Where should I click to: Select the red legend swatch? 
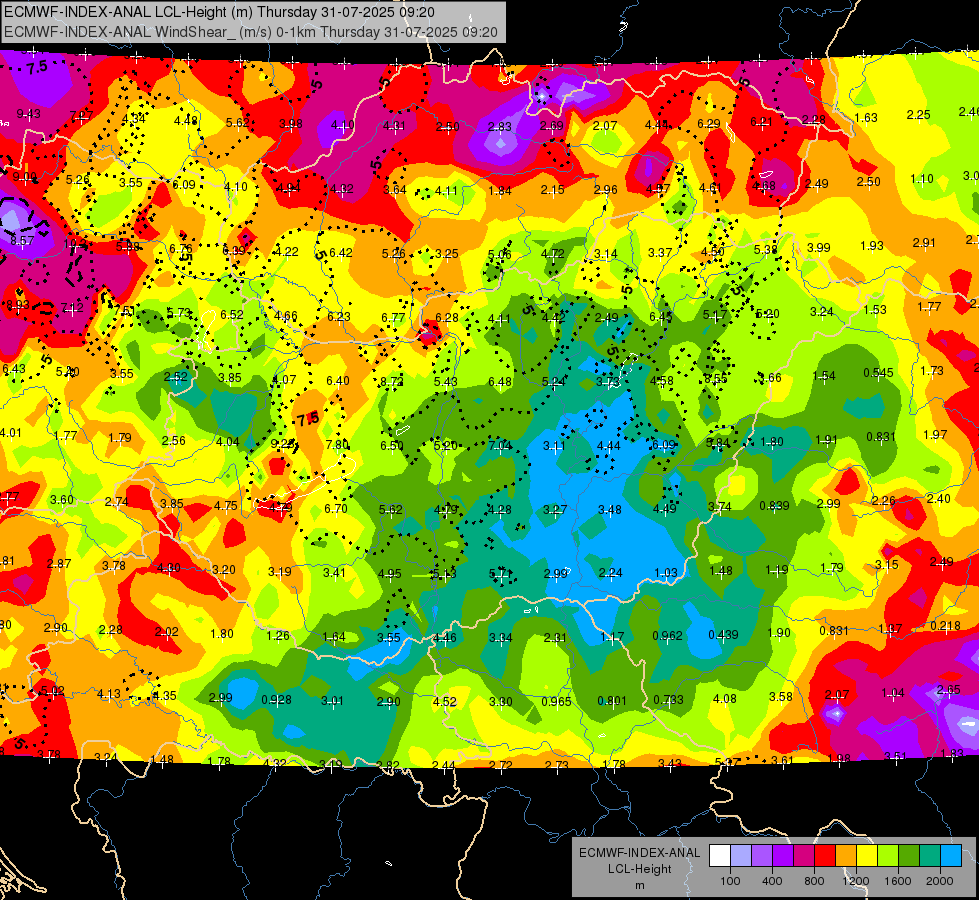[825, 855]
